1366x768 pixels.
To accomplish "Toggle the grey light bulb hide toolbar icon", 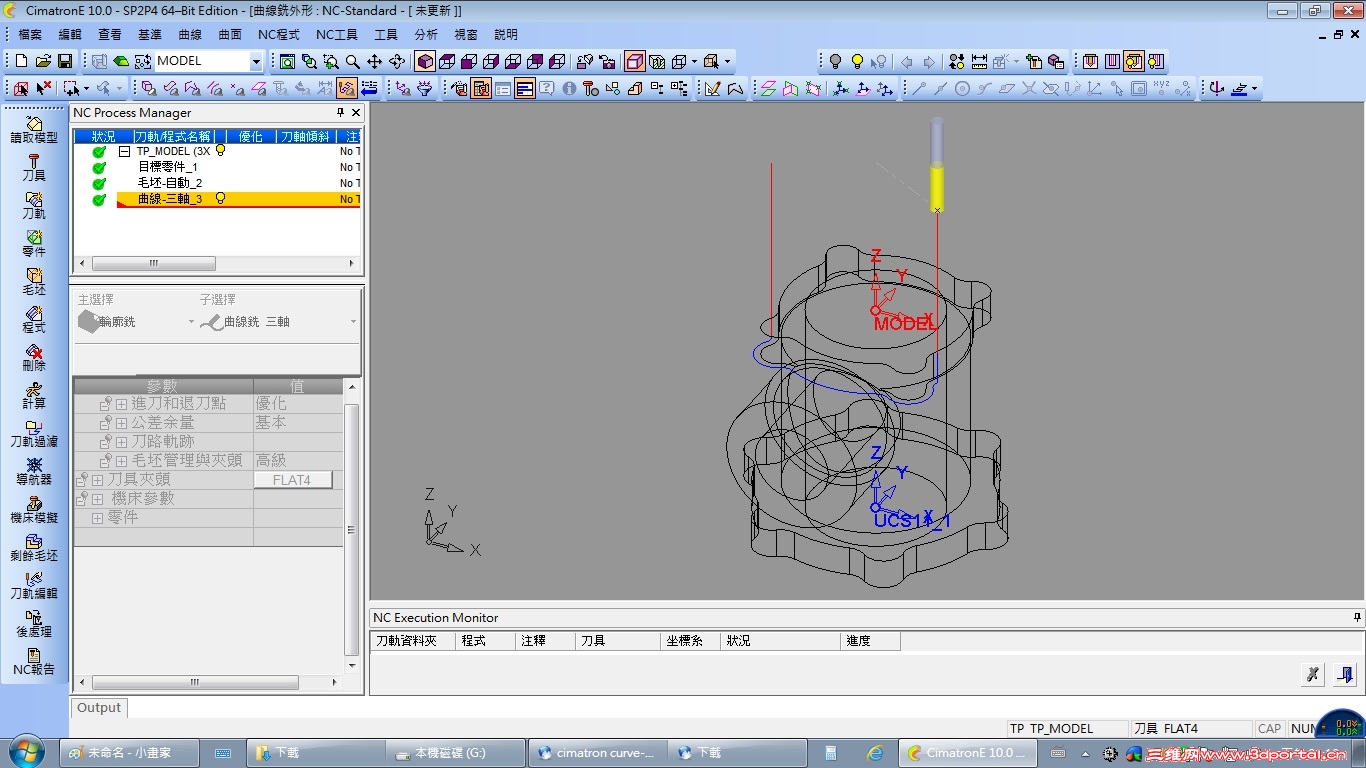I will point(836,61).
